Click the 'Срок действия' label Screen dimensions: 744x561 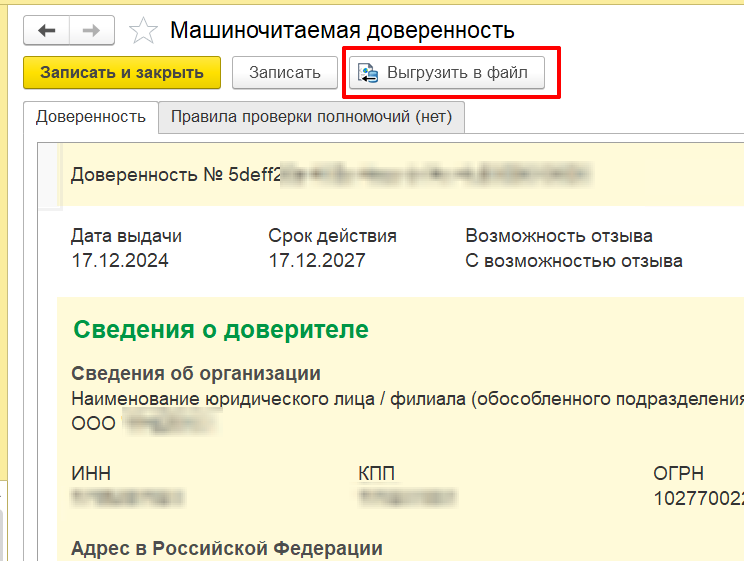(x=332, y=236)
